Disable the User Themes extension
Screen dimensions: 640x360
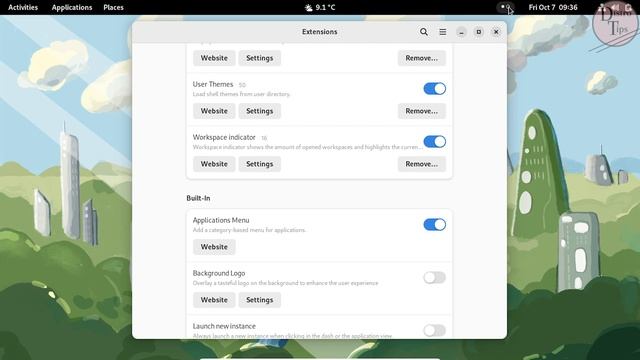434,89
